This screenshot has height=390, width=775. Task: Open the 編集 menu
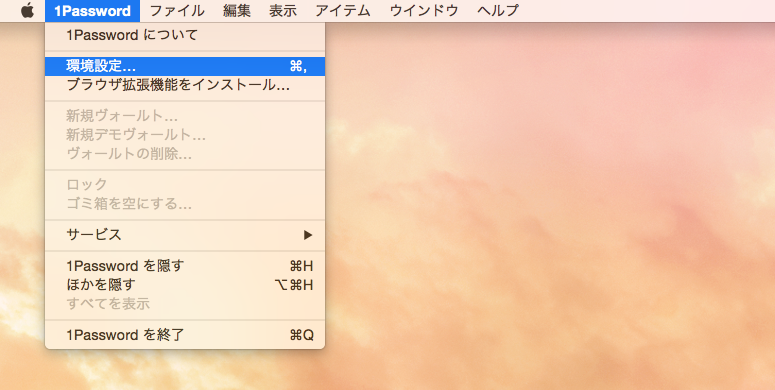coord(237,10)
